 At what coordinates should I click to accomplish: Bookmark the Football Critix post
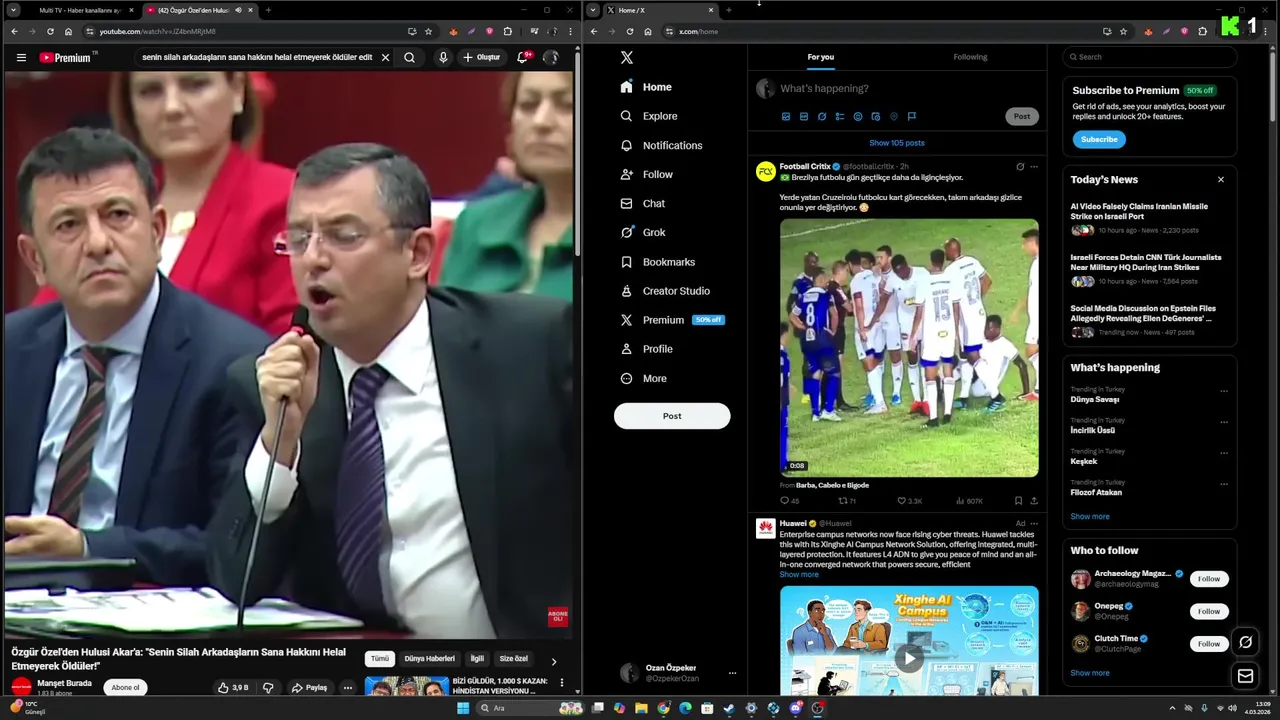(1018, 501)
